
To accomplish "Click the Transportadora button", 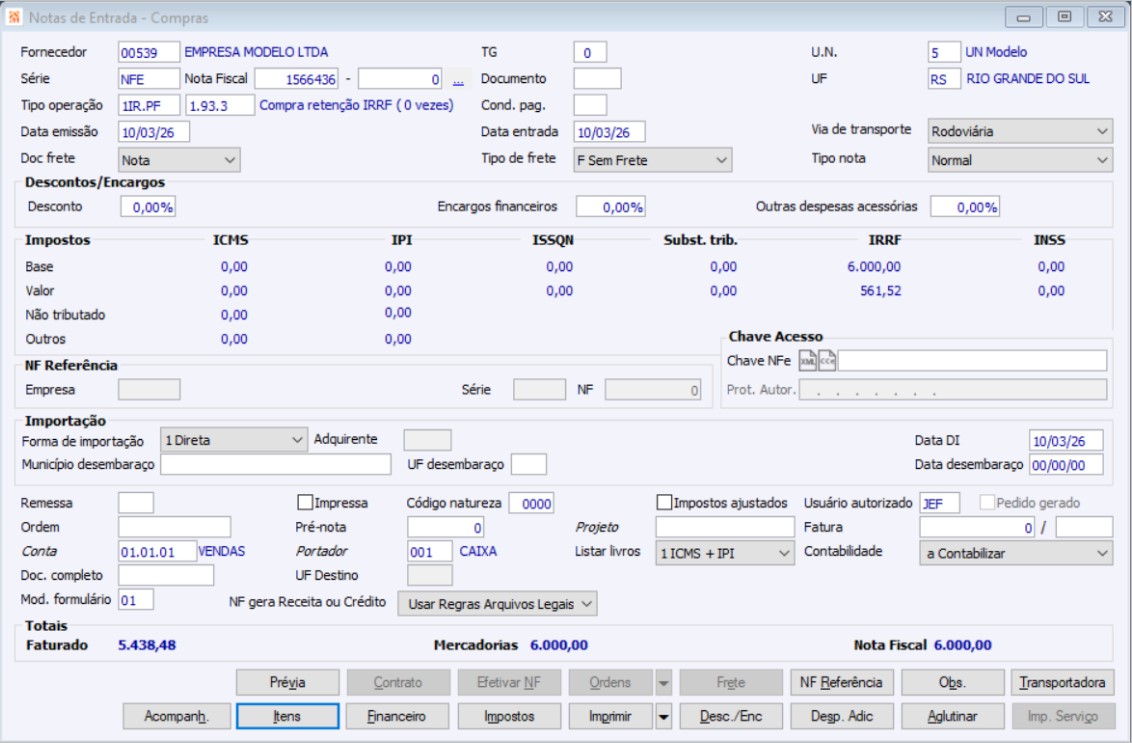I will coord(1062,683).
